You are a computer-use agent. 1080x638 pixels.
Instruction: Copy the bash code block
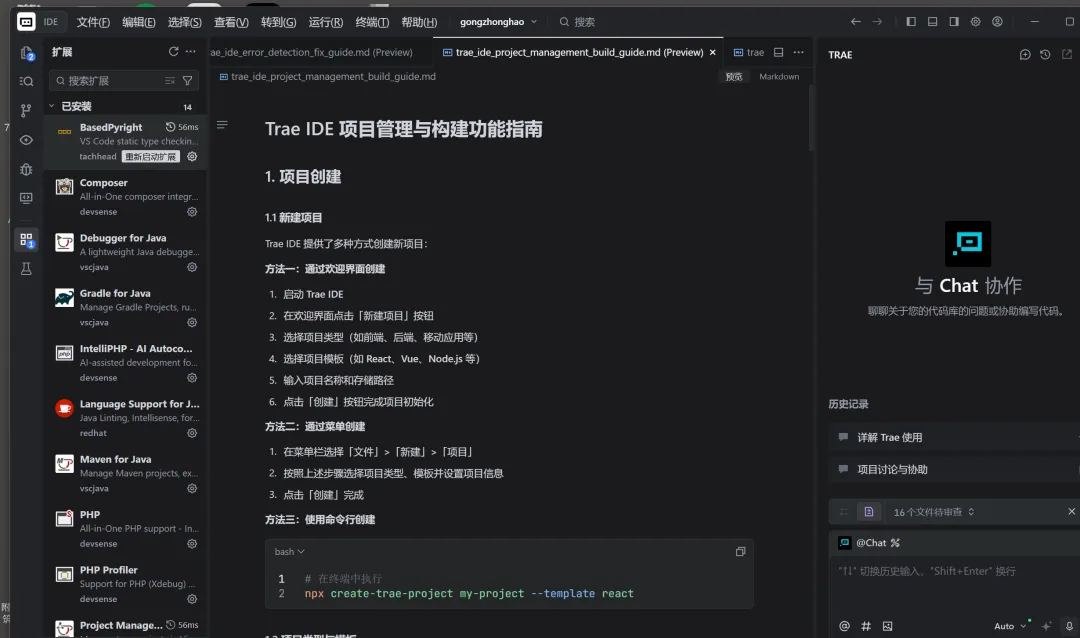[x=740, y=551]
